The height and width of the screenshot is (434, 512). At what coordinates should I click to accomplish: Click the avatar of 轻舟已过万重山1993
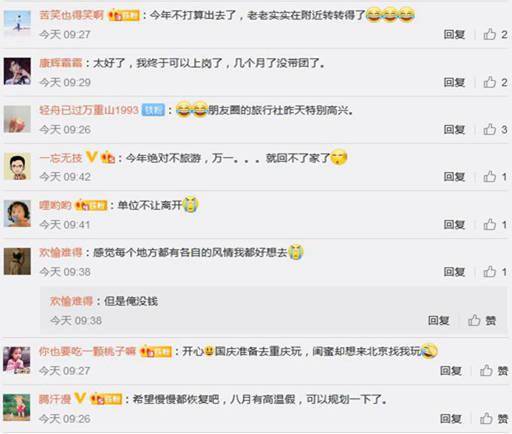click(17, 119)
